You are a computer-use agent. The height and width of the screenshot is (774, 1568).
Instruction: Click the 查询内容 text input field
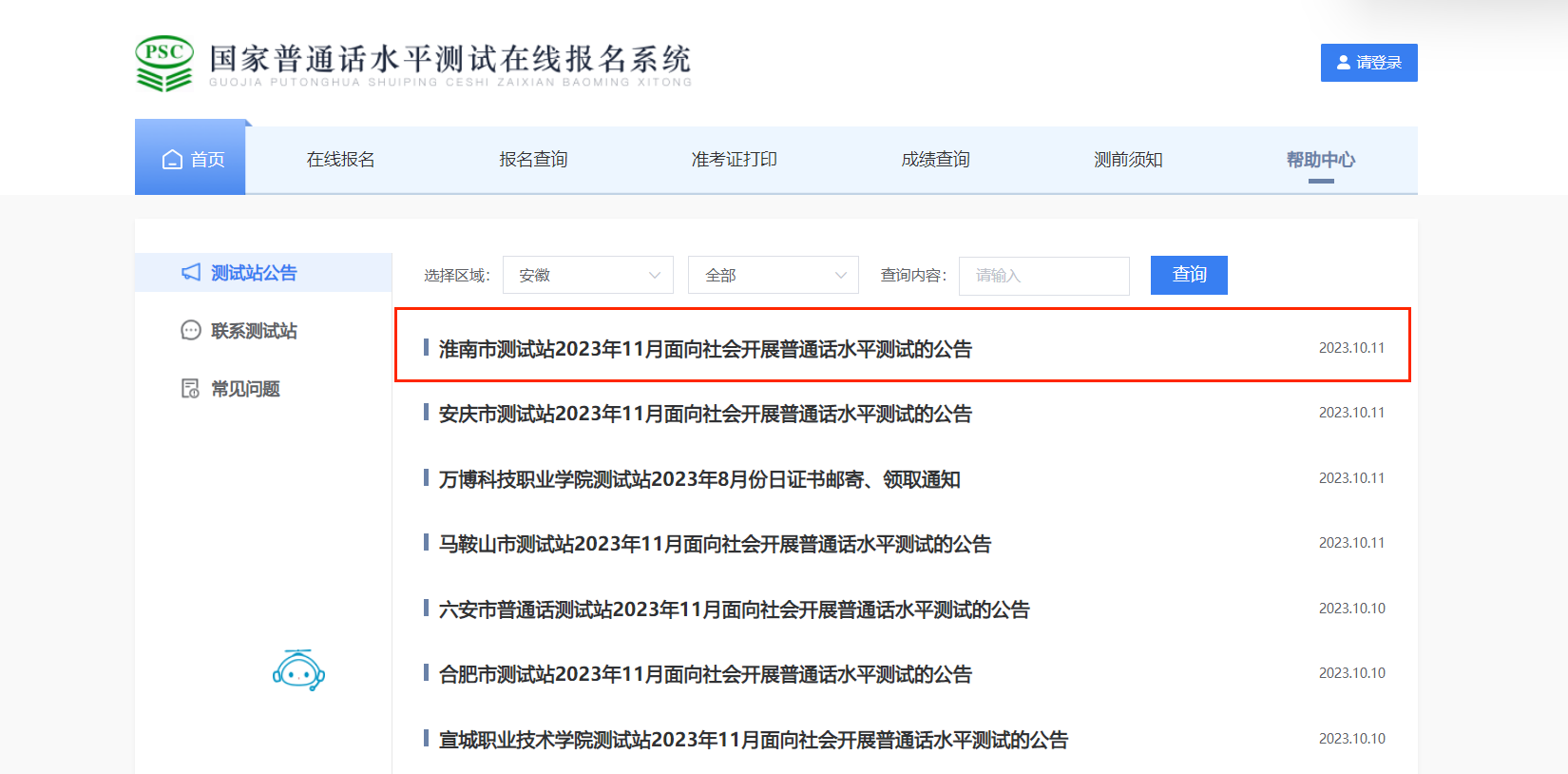point(1043,276)
